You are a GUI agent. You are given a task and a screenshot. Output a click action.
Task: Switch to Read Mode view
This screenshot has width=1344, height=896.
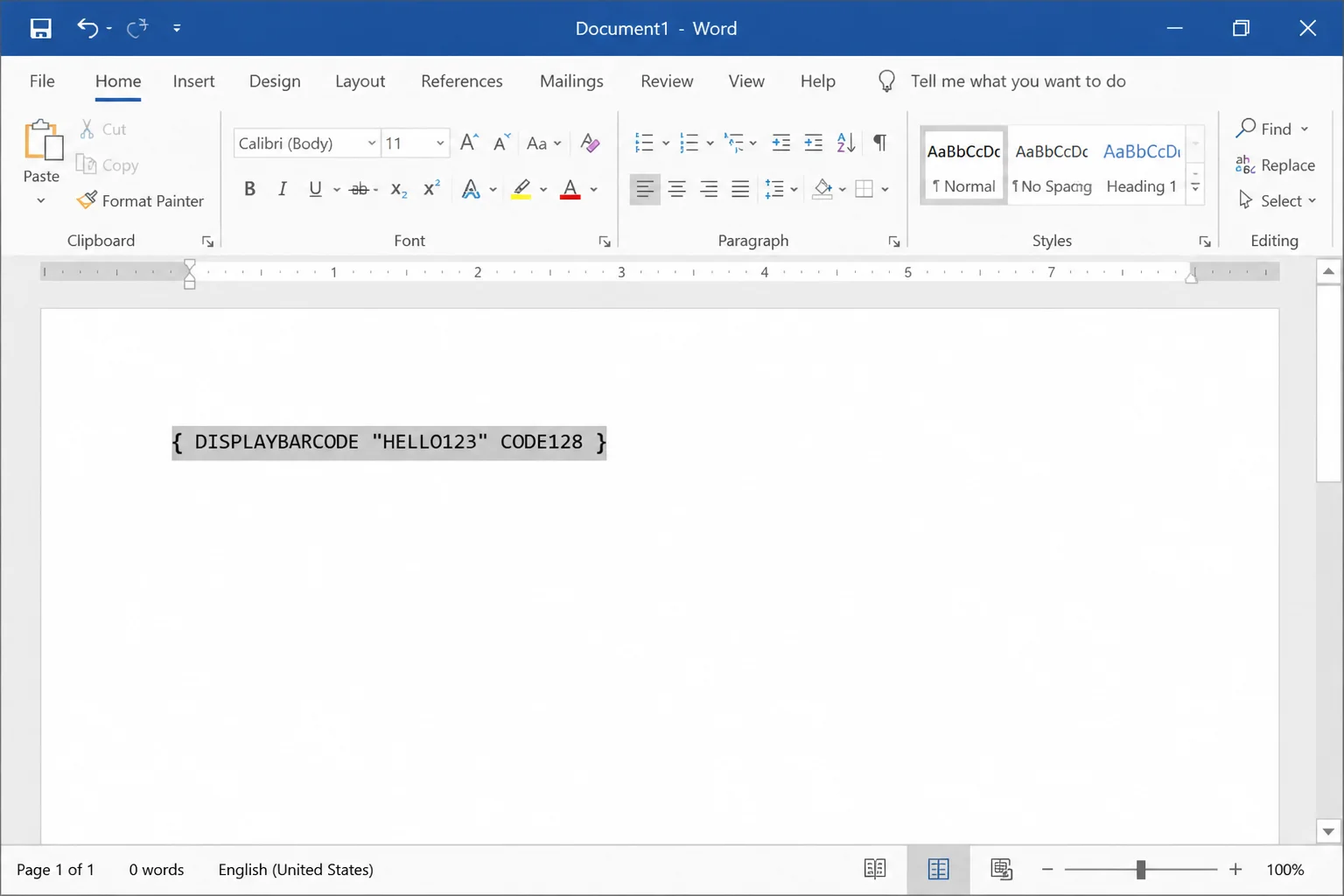pyautogui.click(x=875, y=869)
